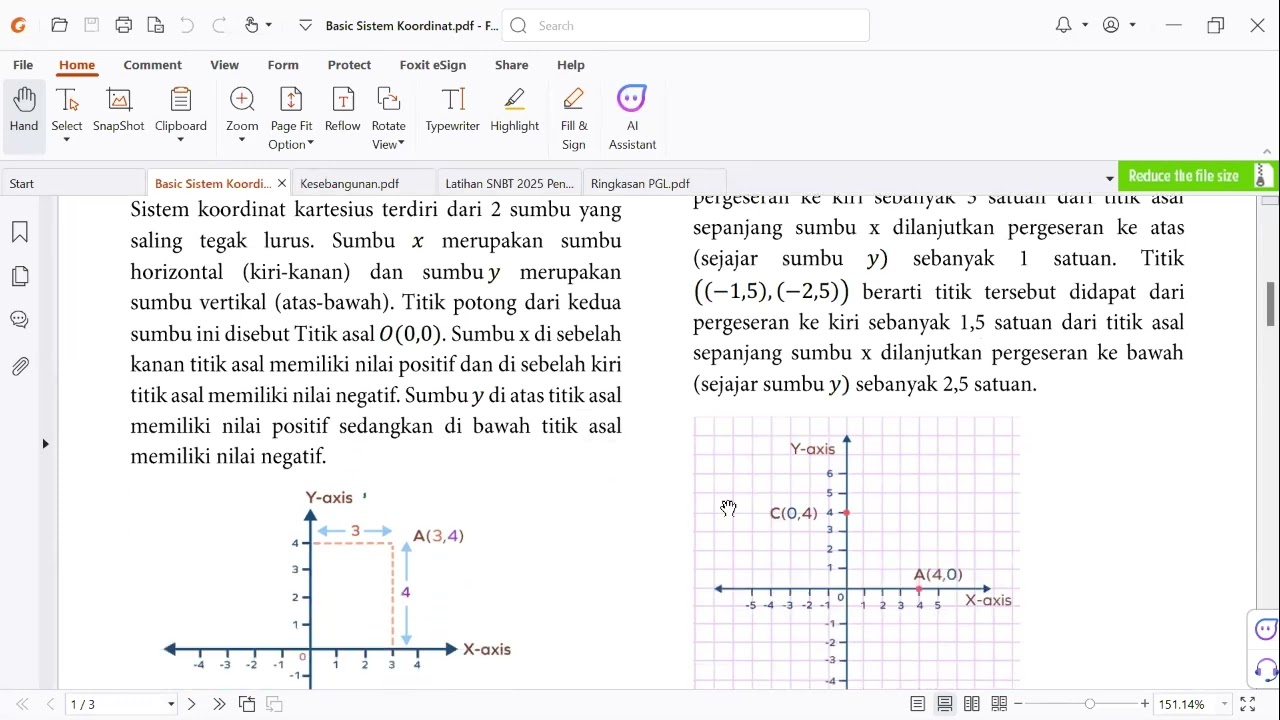The height and width of the screenshot is (720, 1280).
Task: Open the Pages thumbnail panel icon
Action: pyautogui.click(x=19, y=276)
